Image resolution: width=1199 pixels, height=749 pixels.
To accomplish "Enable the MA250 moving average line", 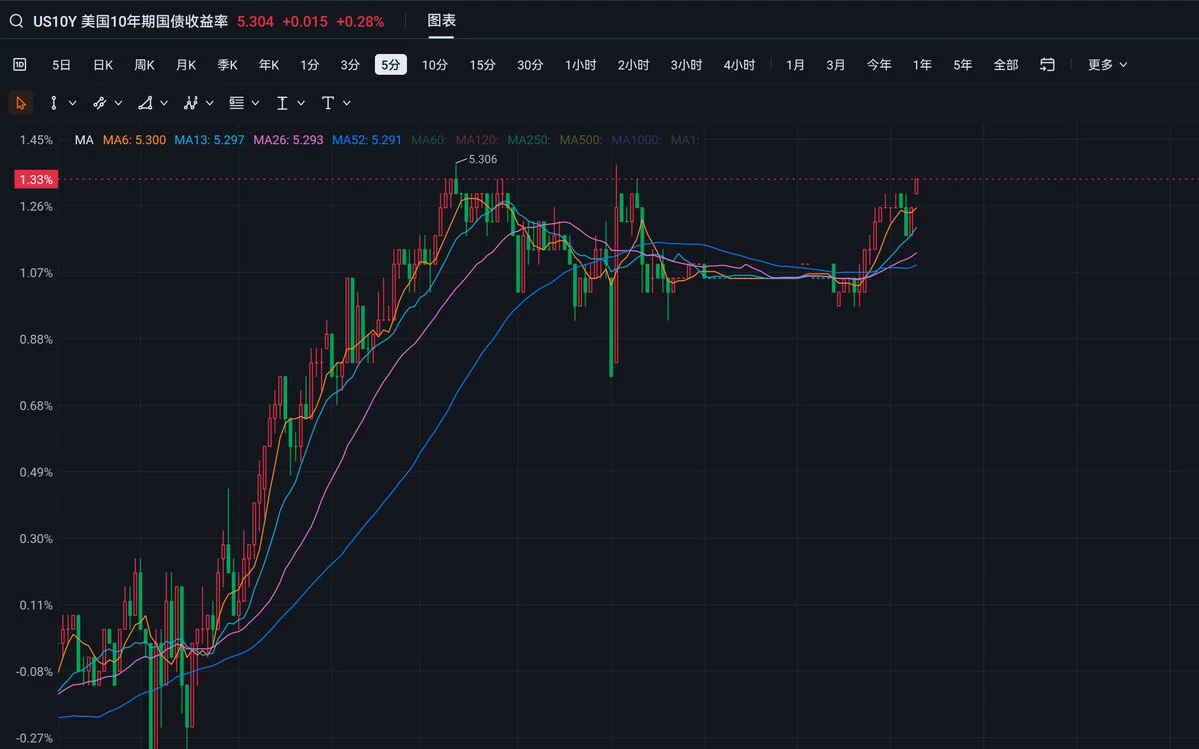I will (x=529, y=140).
